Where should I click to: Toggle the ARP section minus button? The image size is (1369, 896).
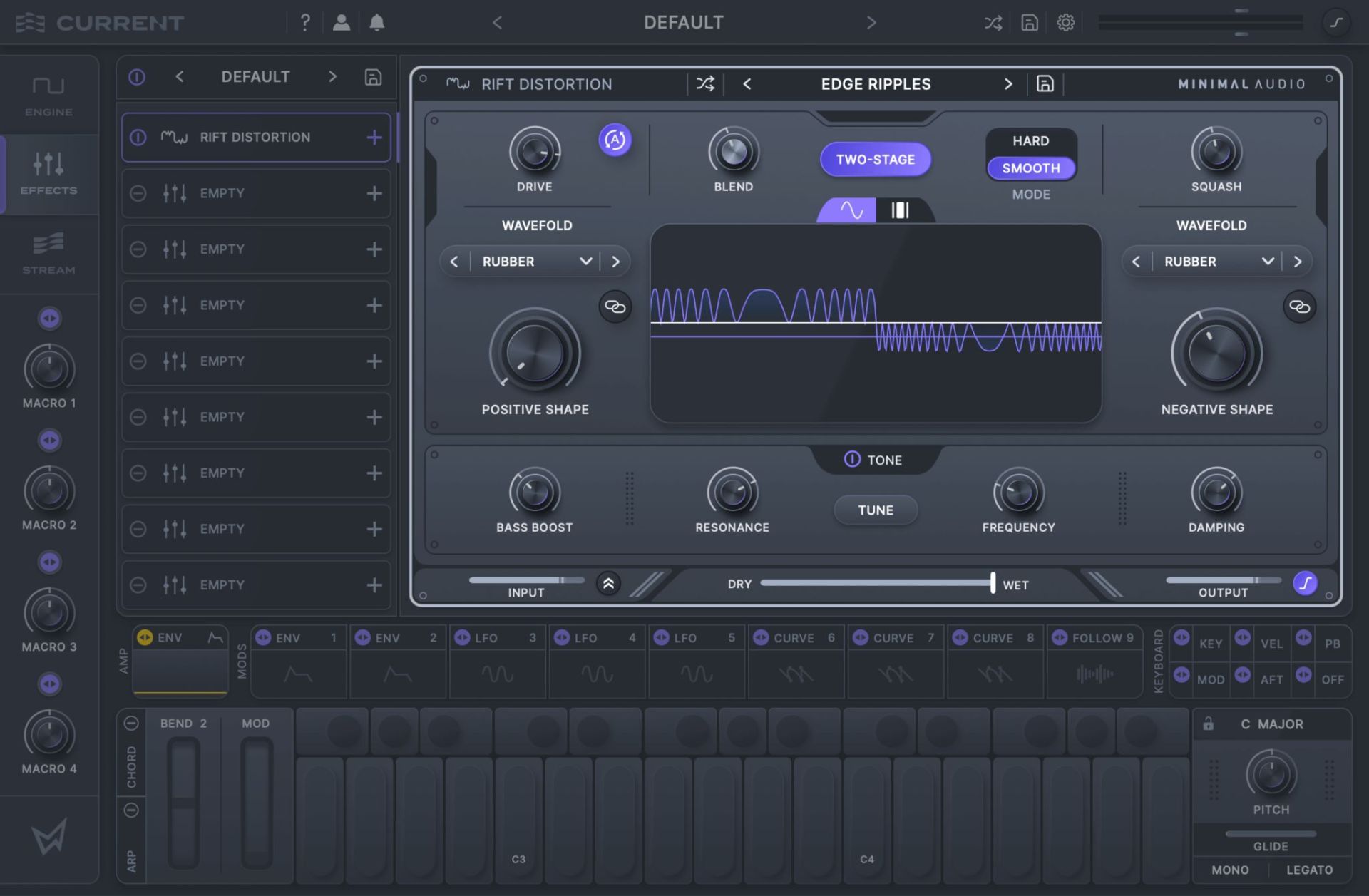[x=131, y=810]
